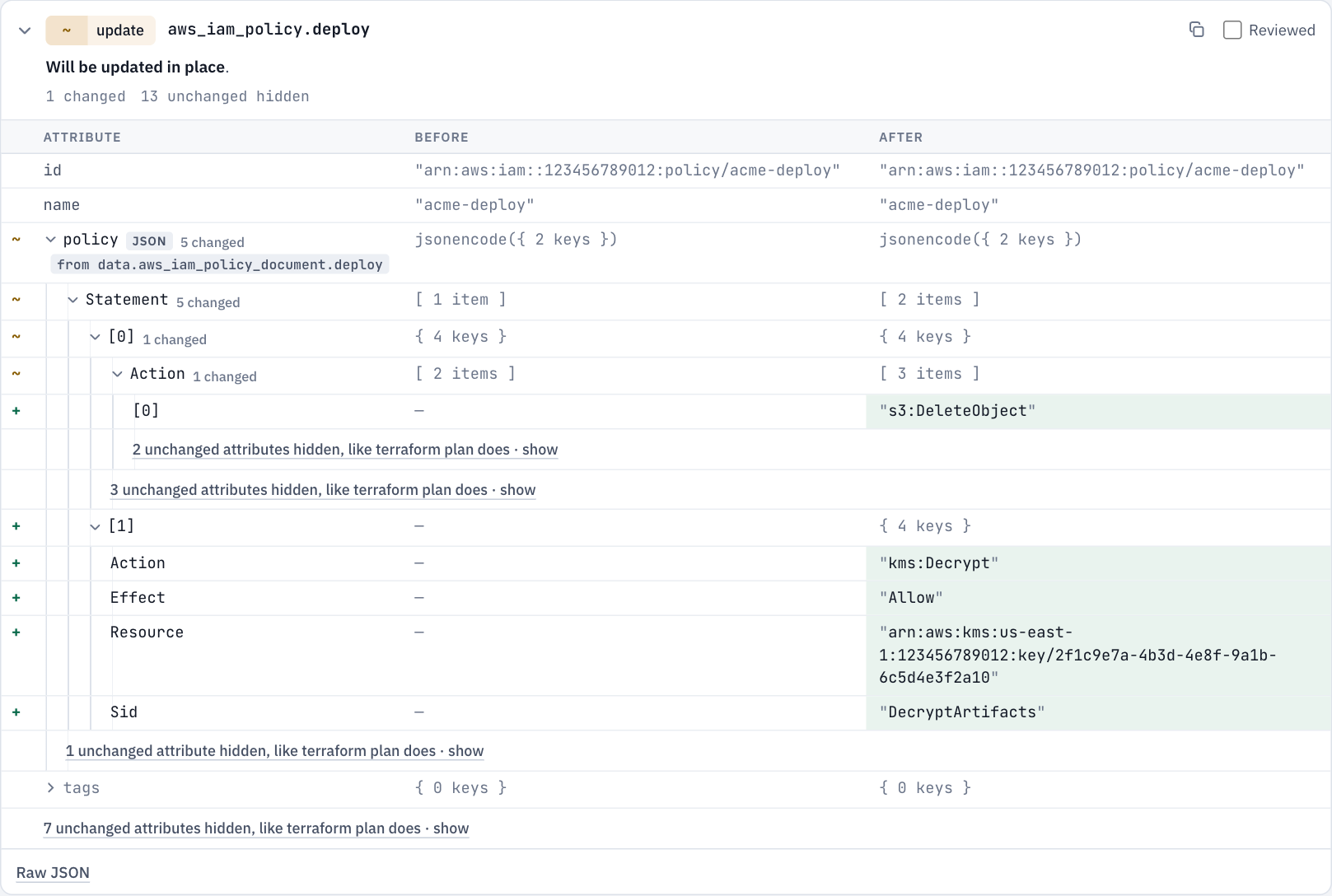Click the "[ 3 items ]" Action after value
The height and width of the screenshot is (896, 1332).
coord(930,374)
